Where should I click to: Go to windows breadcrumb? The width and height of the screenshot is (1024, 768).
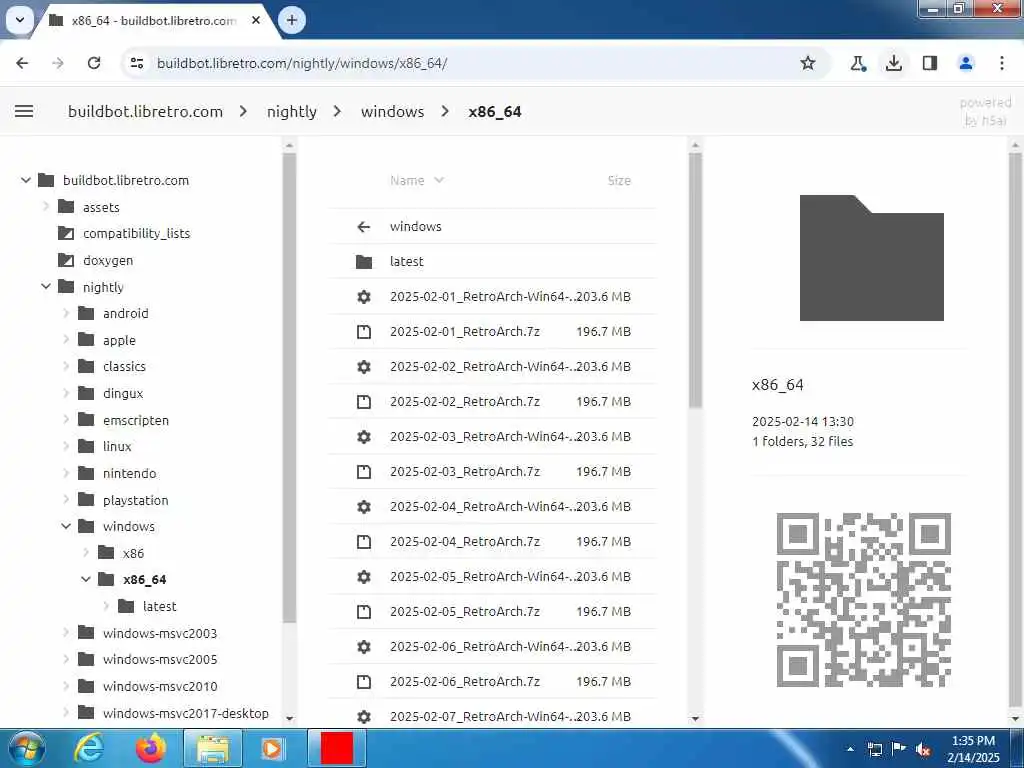(392, 112)
